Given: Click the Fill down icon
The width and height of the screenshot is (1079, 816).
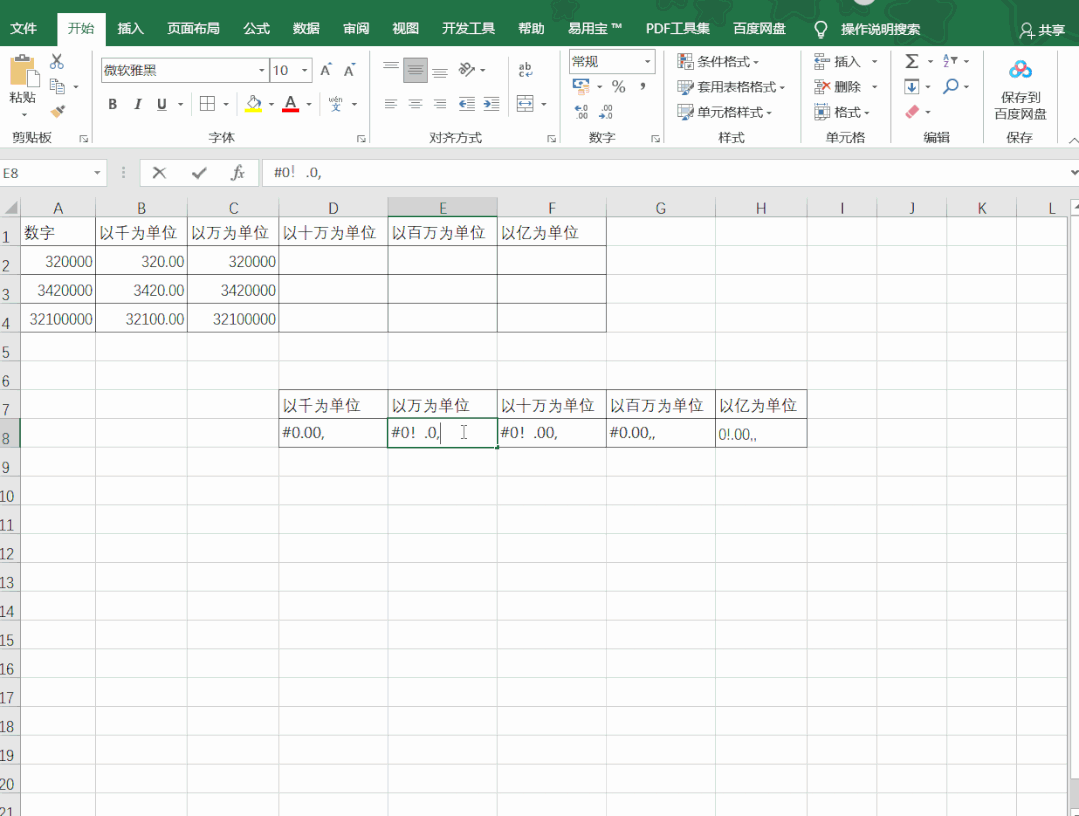Looking at the screenshot, I should tap(912, 87).
